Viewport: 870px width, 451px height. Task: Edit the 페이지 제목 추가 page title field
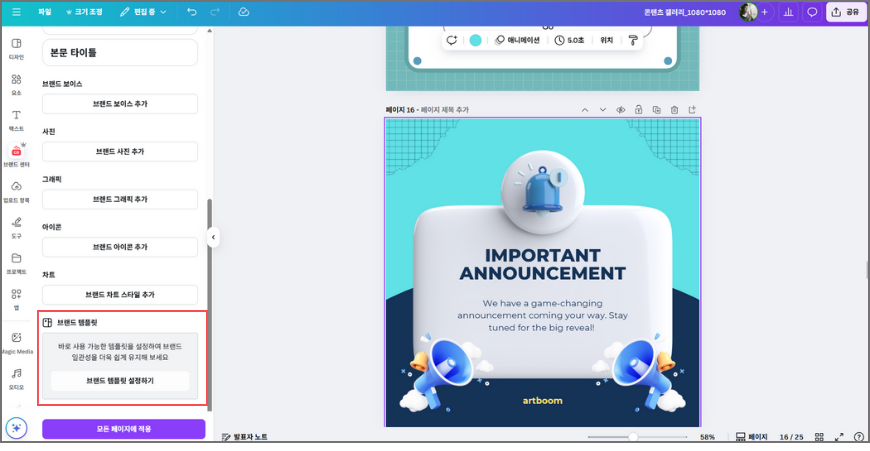tap(445, 110)
